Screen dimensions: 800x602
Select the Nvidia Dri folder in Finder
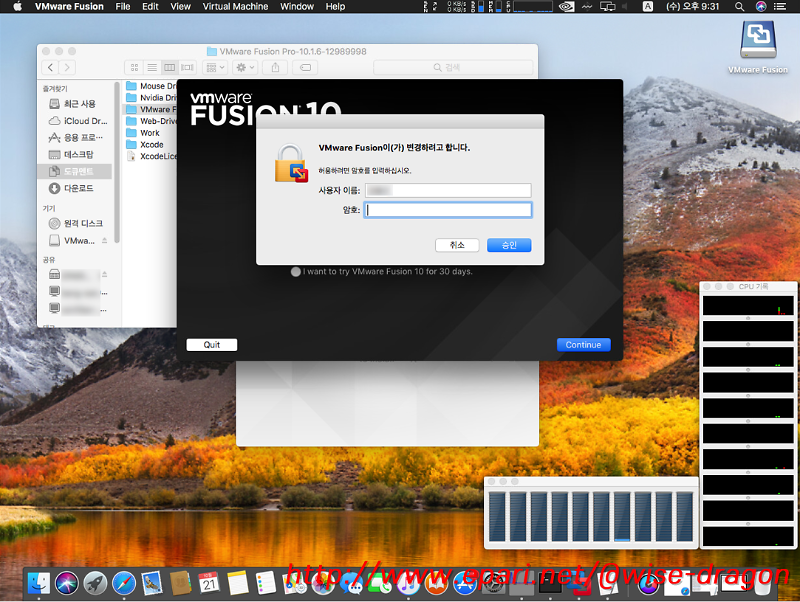tap(151, 97)
